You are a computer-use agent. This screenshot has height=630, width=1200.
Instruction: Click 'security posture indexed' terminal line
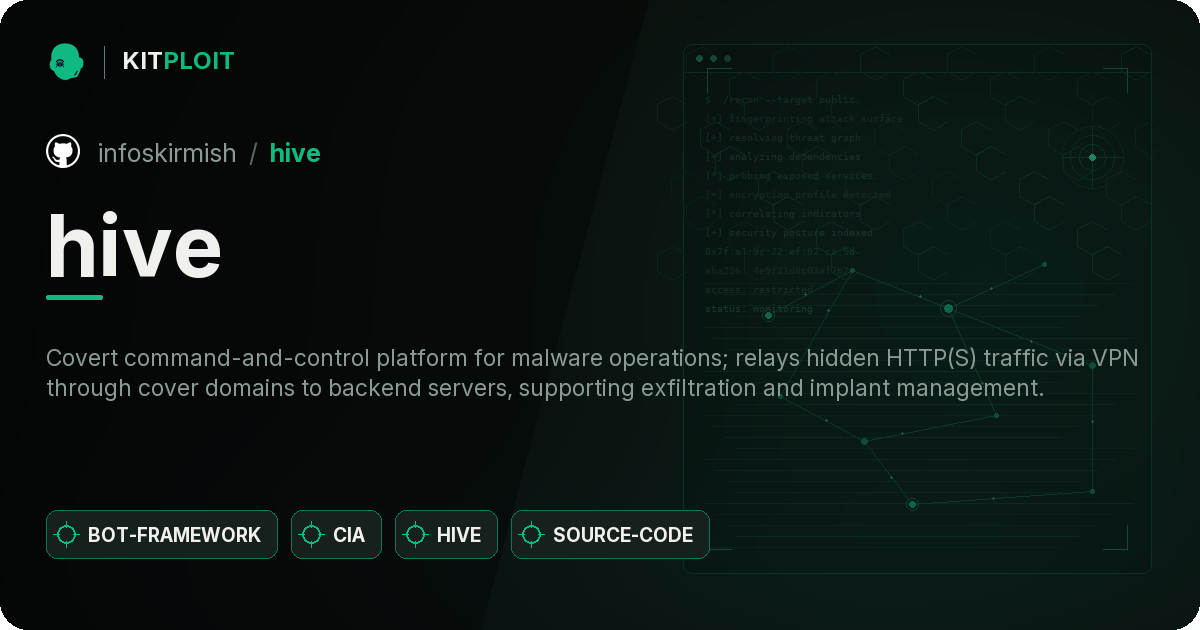[x=789, y=233]
